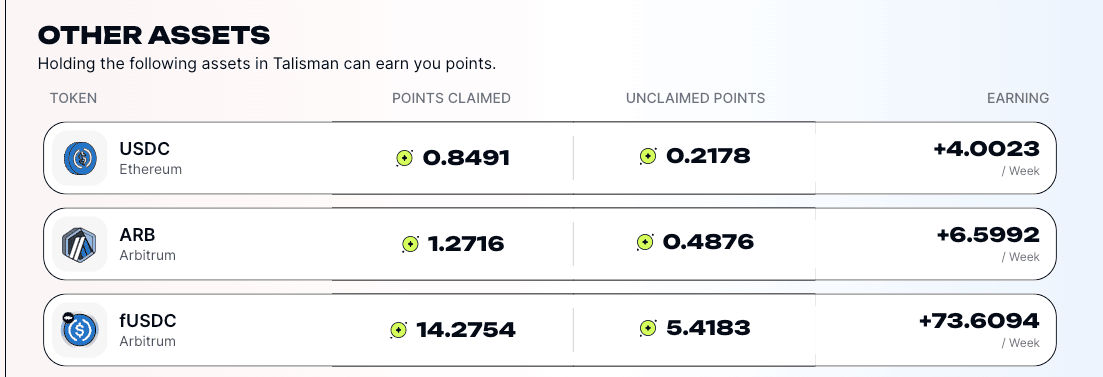Select the POINTS CLAIMED column header

click(x=452, y=98)
